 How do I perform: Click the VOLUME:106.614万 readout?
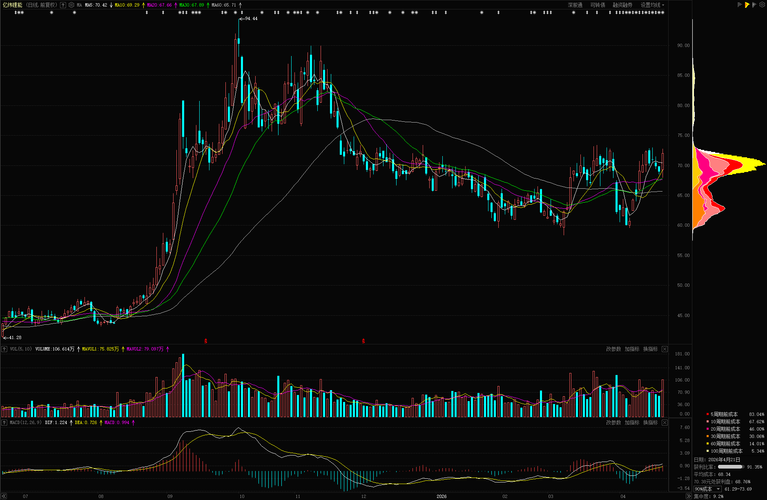pos(55,349)
